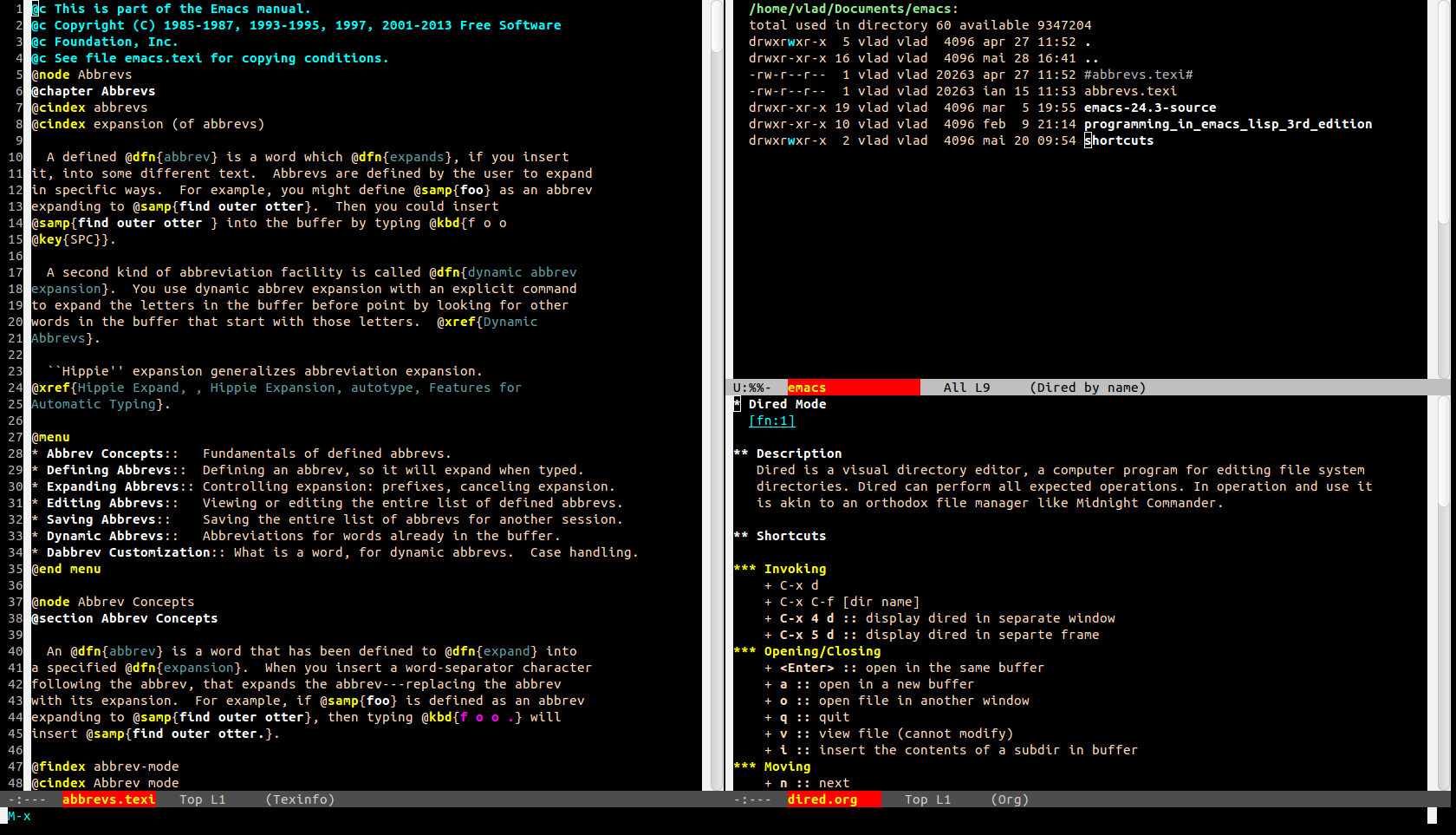Click the current directory '.' entry in Dired

(x=1088, y=42)
